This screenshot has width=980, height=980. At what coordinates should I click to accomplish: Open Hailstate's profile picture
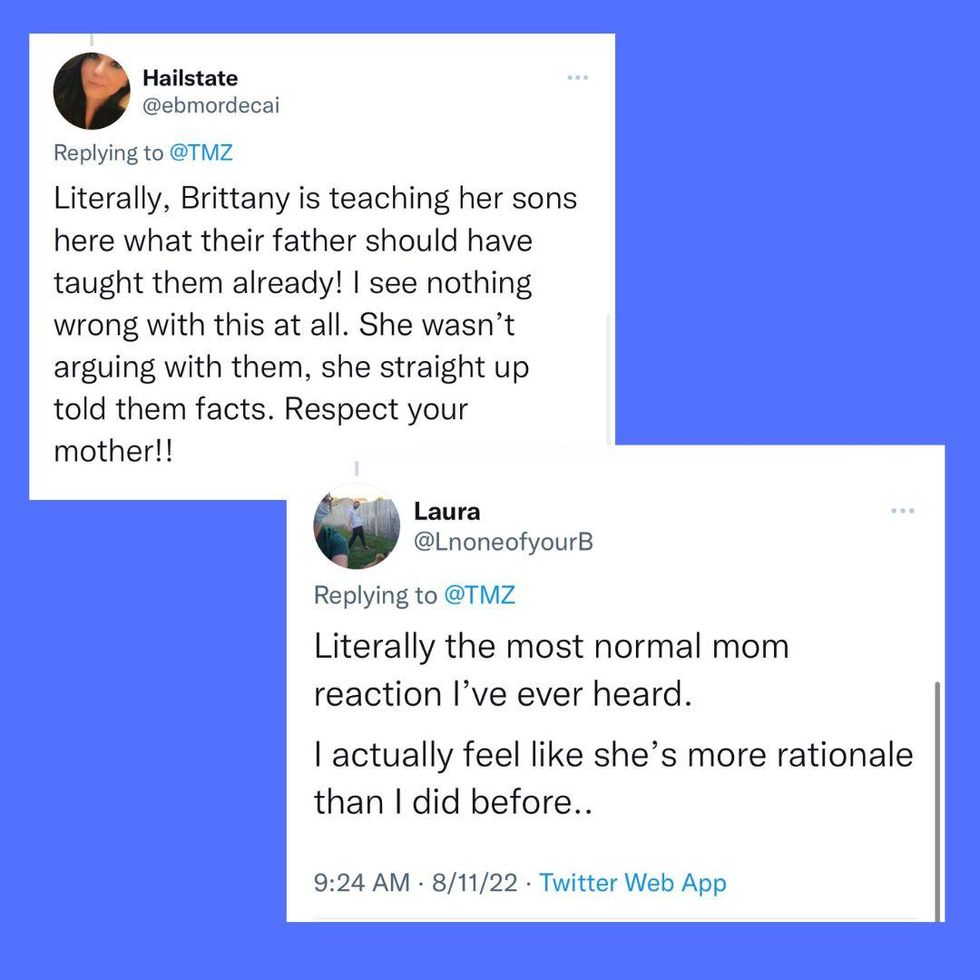[x=92, y=92]
